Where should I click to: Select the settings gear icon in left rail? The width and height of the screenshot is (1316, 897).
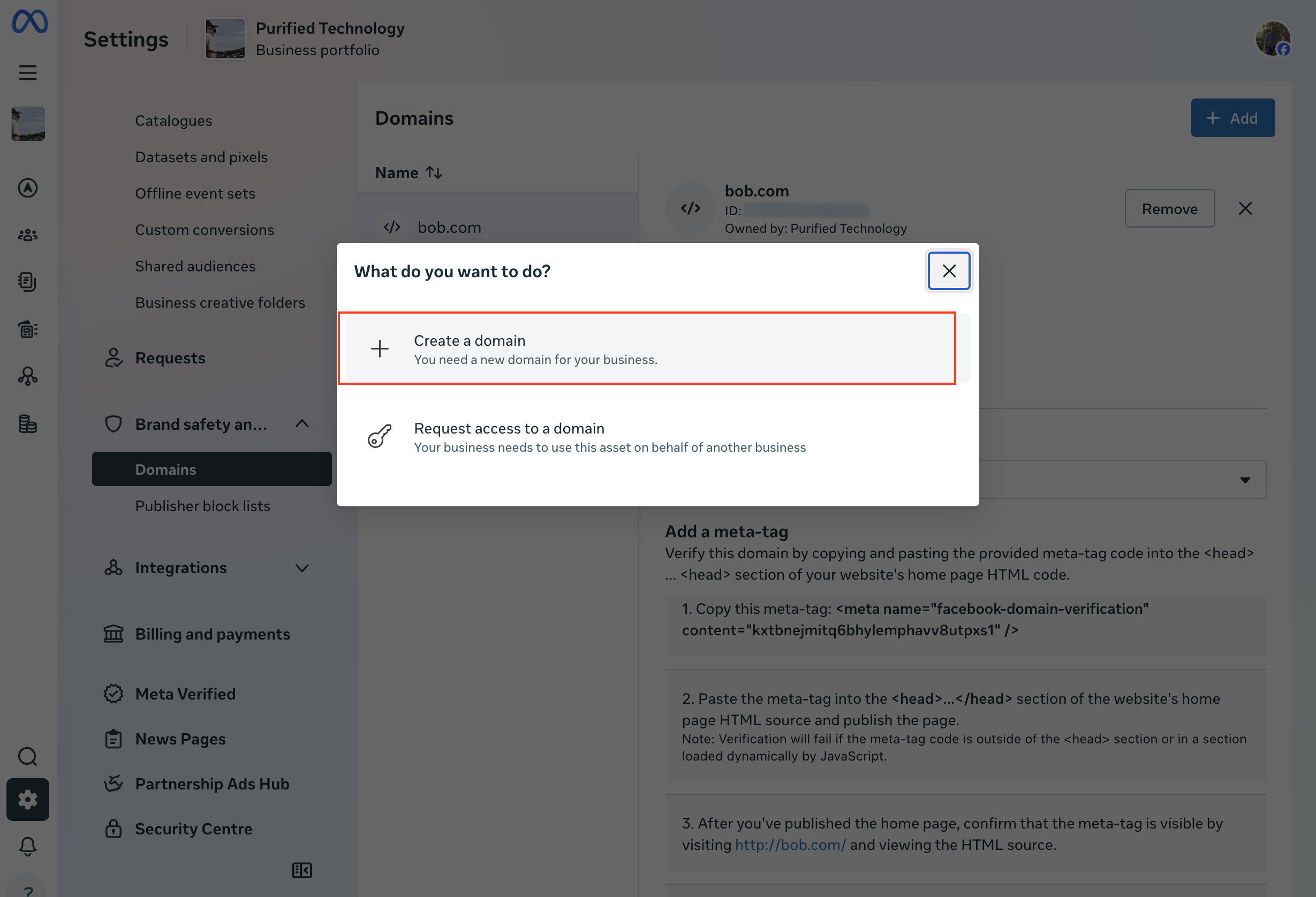[x=28, y=800]
